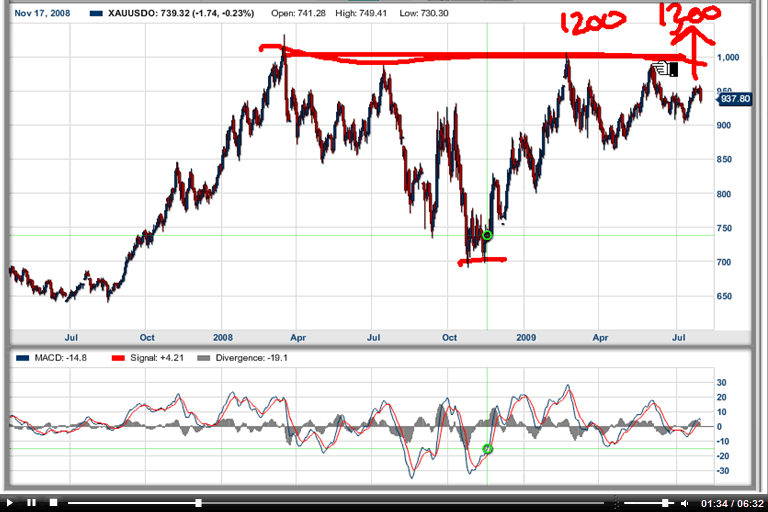Click the Apr label after 2008 on the time axis

click(x=298, y=338)
